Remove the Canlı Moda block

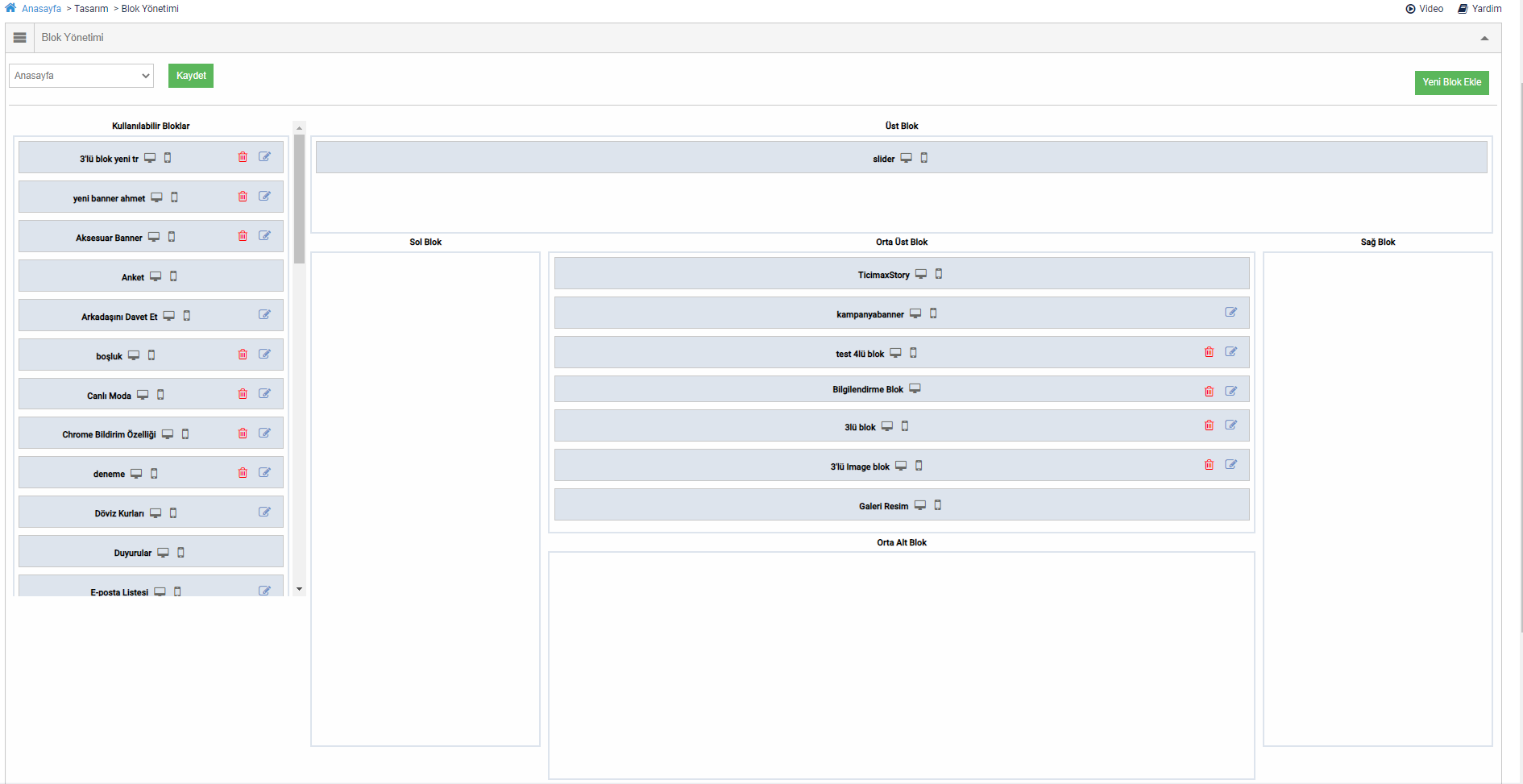click(x=243, y=394)
